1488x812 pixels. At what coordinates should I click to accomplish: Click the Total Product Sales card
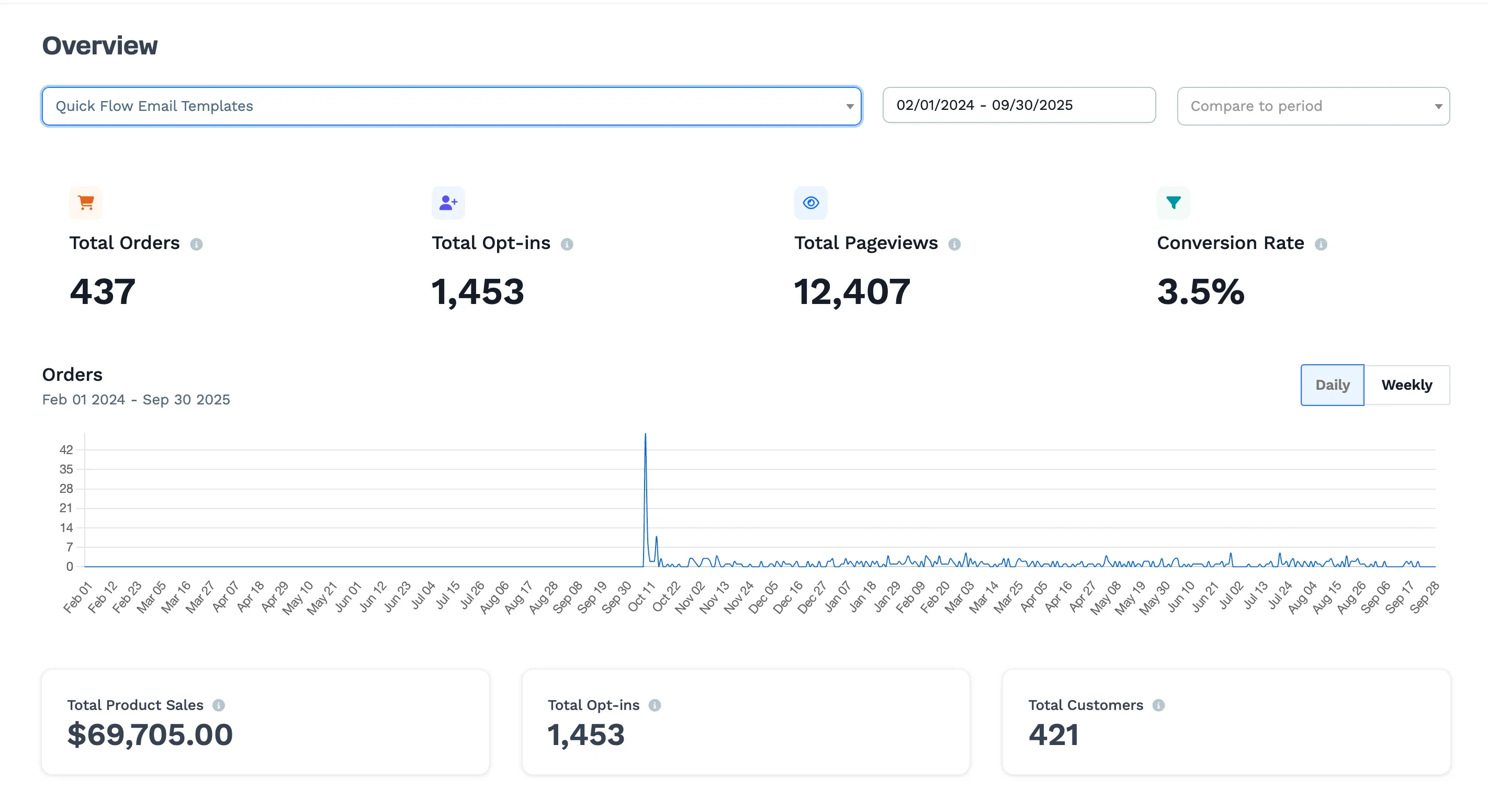265,722
